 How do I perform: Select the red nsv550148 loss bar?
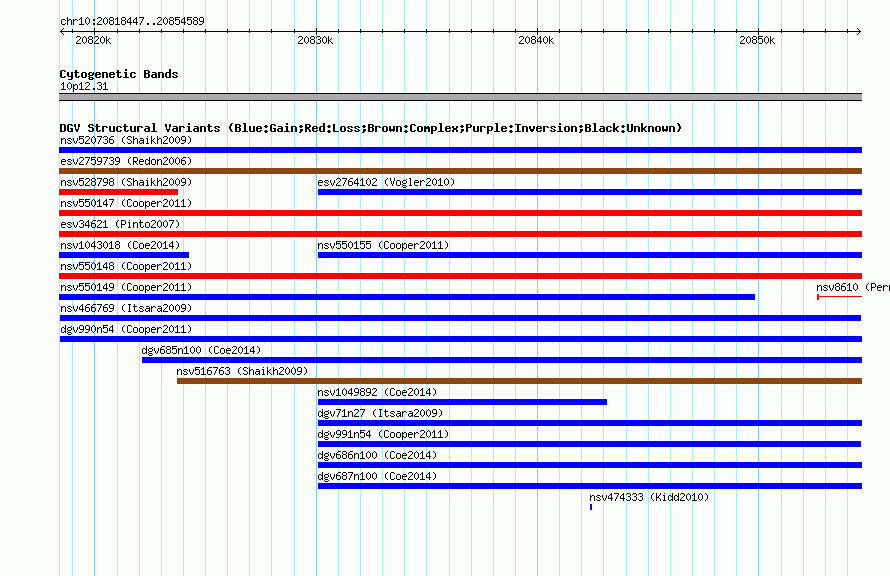click(460, 276)
